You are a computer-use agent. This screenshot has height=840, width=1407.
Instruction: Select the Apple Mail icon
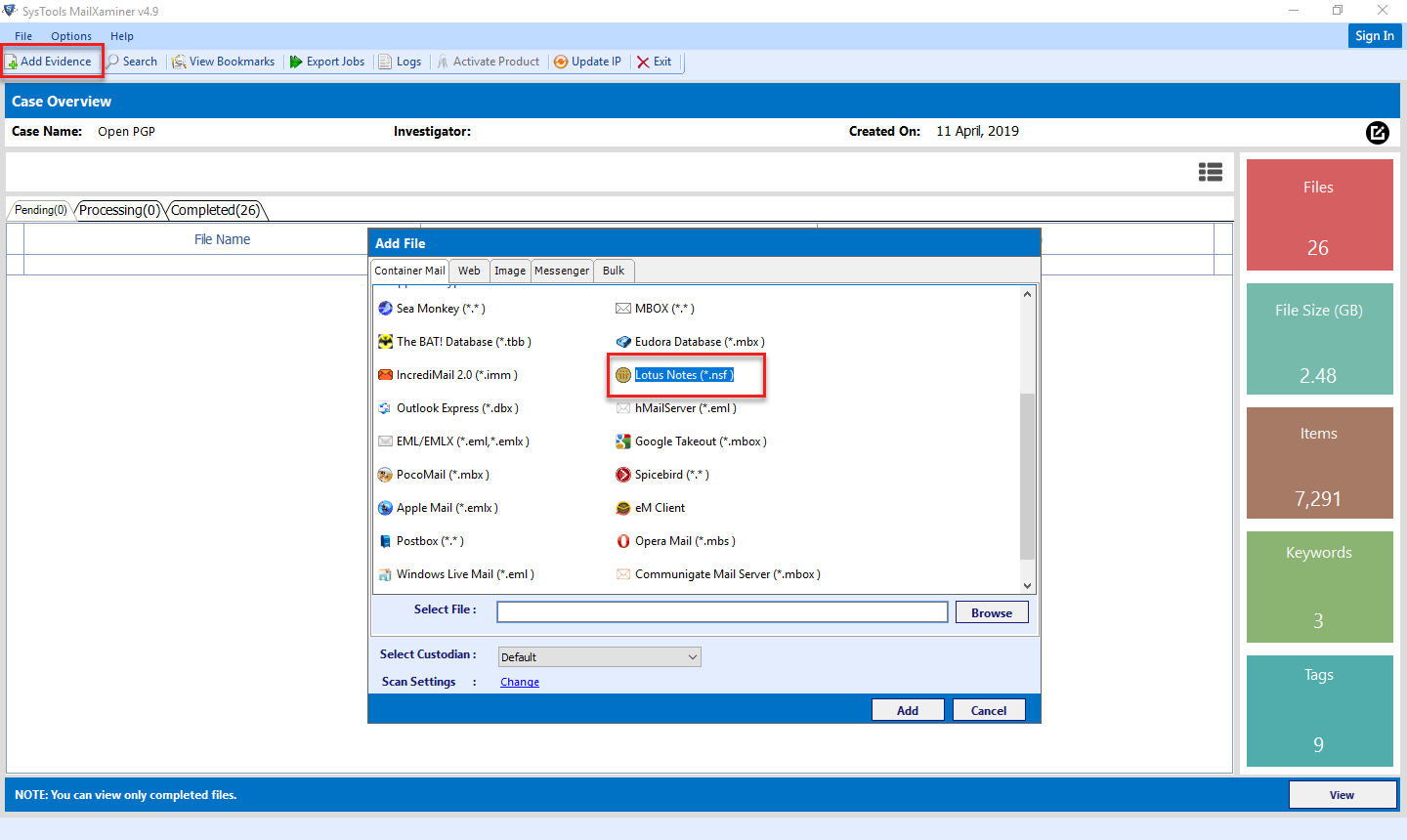pos(385,508)
